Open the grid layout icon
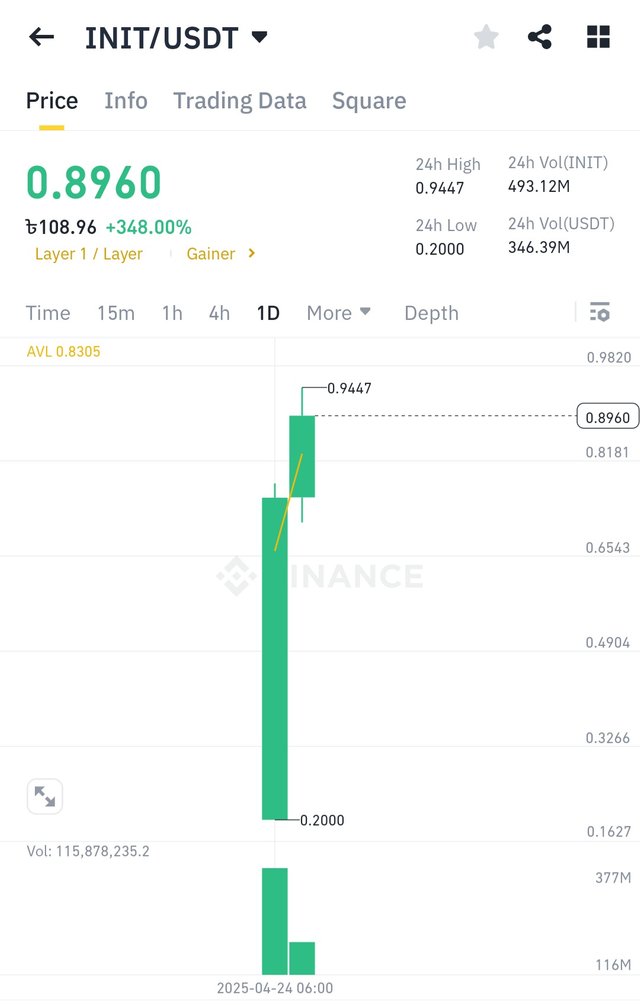 pyautogui.click(x=598, y=38)
